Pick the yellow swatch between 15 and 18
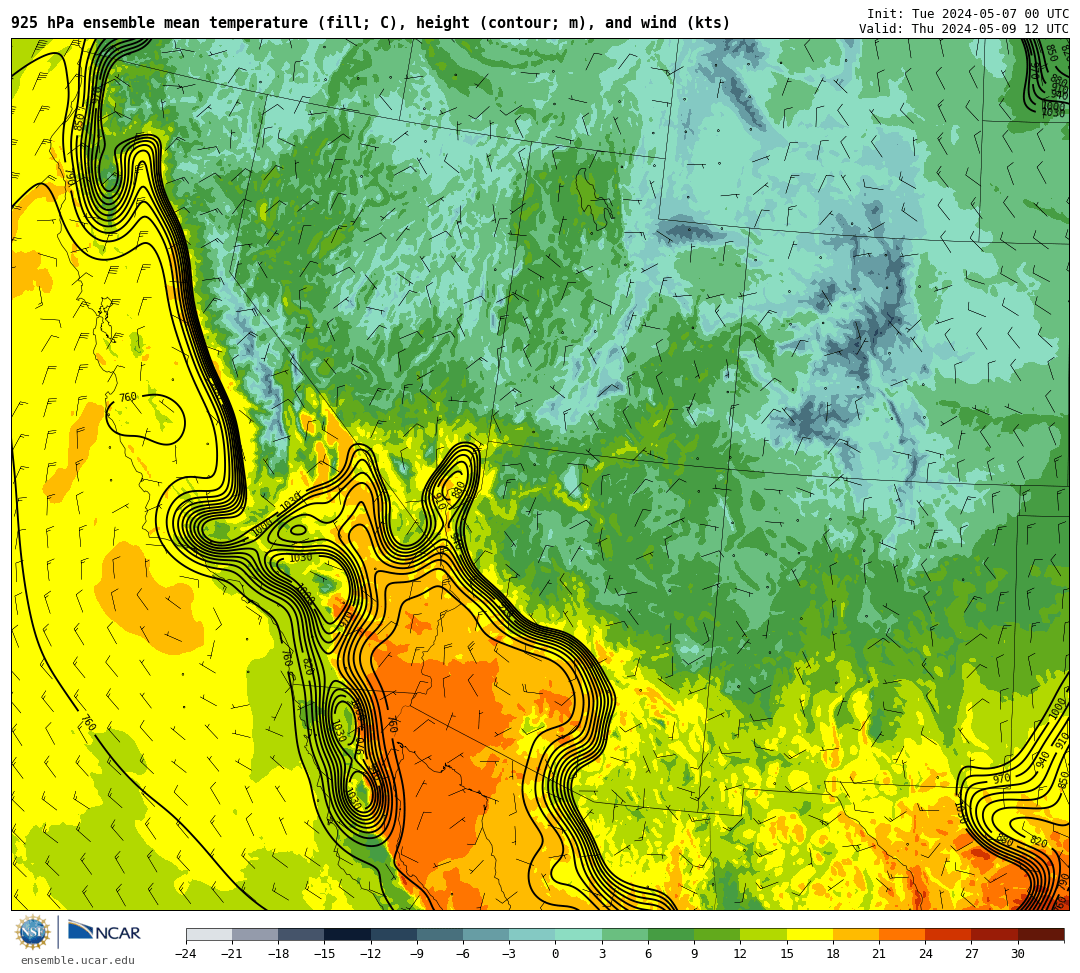Image resolution: width=1080 pixels, height=973 pixels. click(x=809, y=934)
